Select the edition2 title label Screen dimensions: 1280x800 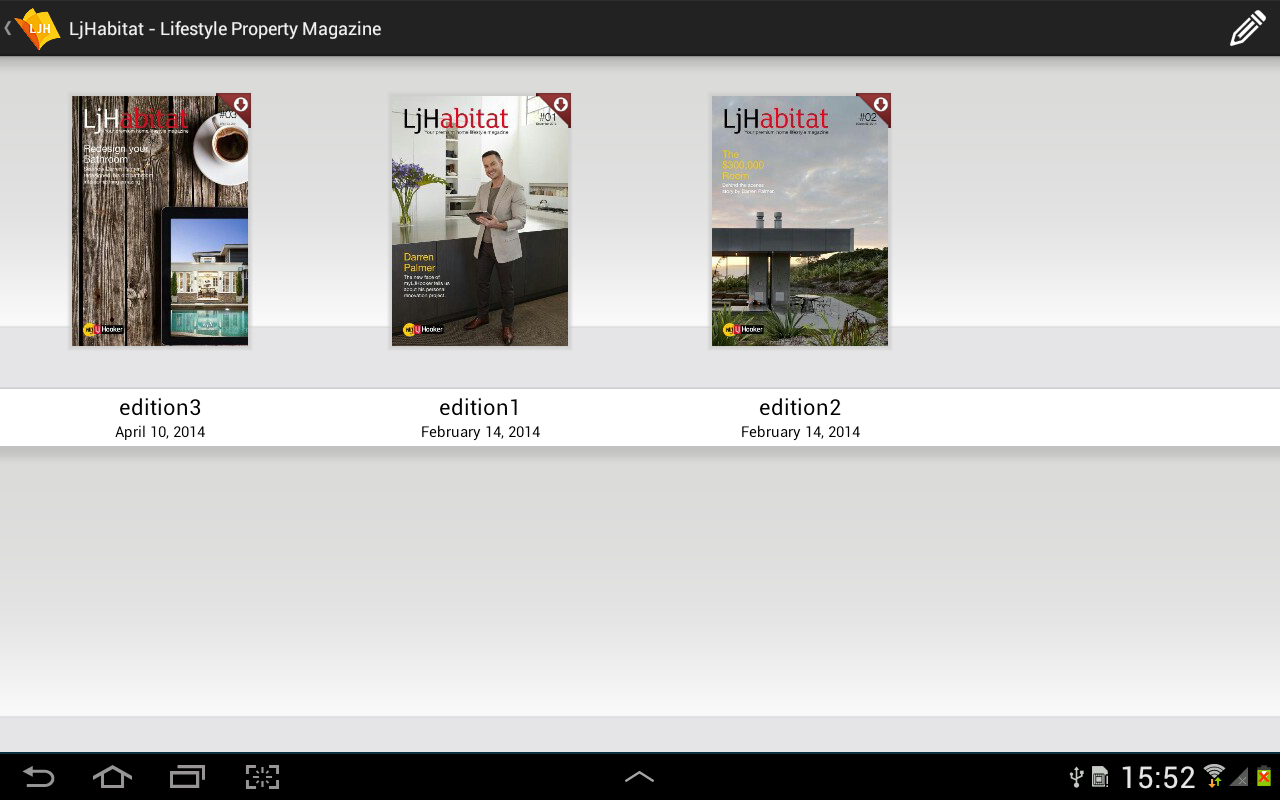click(x=800, y=407)
